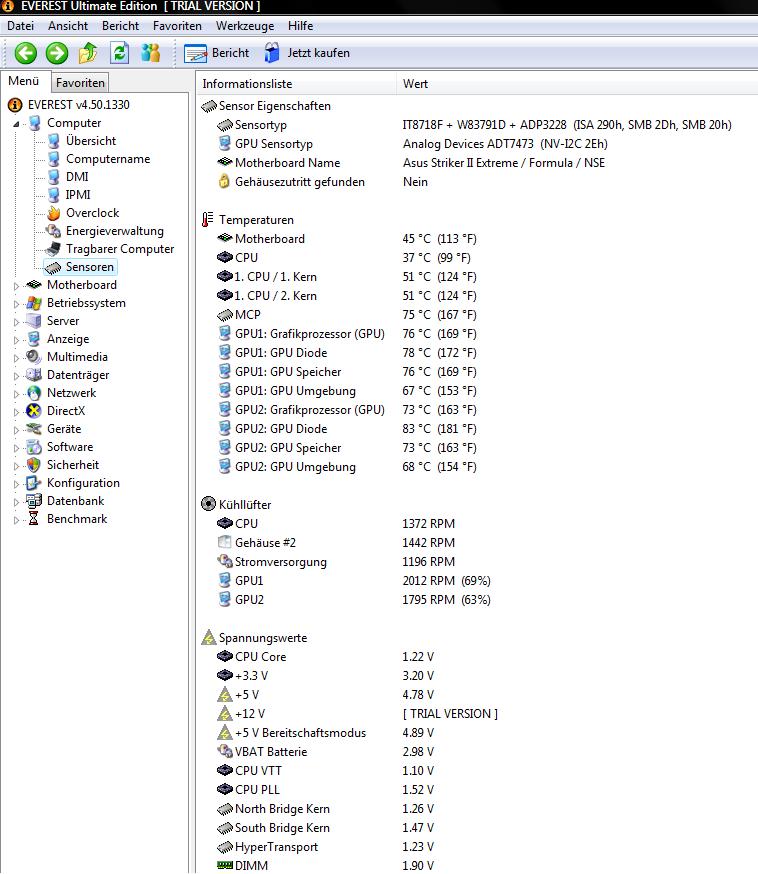Click the green Back arrow icon
The height and width of the screenshot is (874, 758).
click(26, 54)
